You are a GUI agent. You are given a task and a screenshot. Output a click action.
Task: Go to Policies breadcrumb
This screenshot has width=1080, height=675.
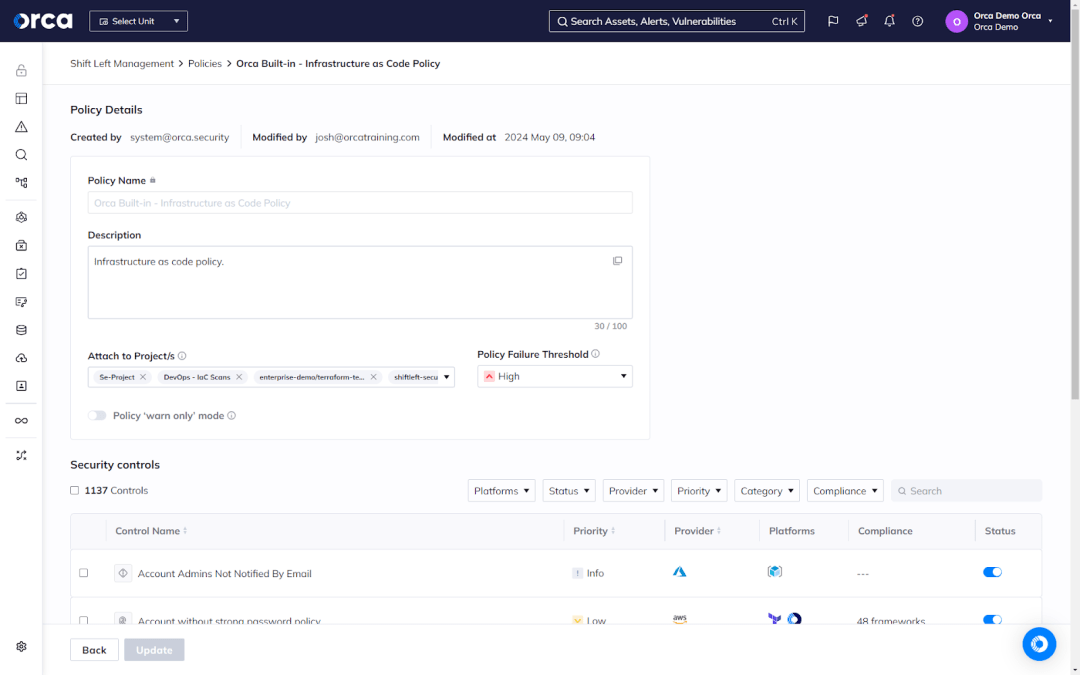click(x=205, y=63)
